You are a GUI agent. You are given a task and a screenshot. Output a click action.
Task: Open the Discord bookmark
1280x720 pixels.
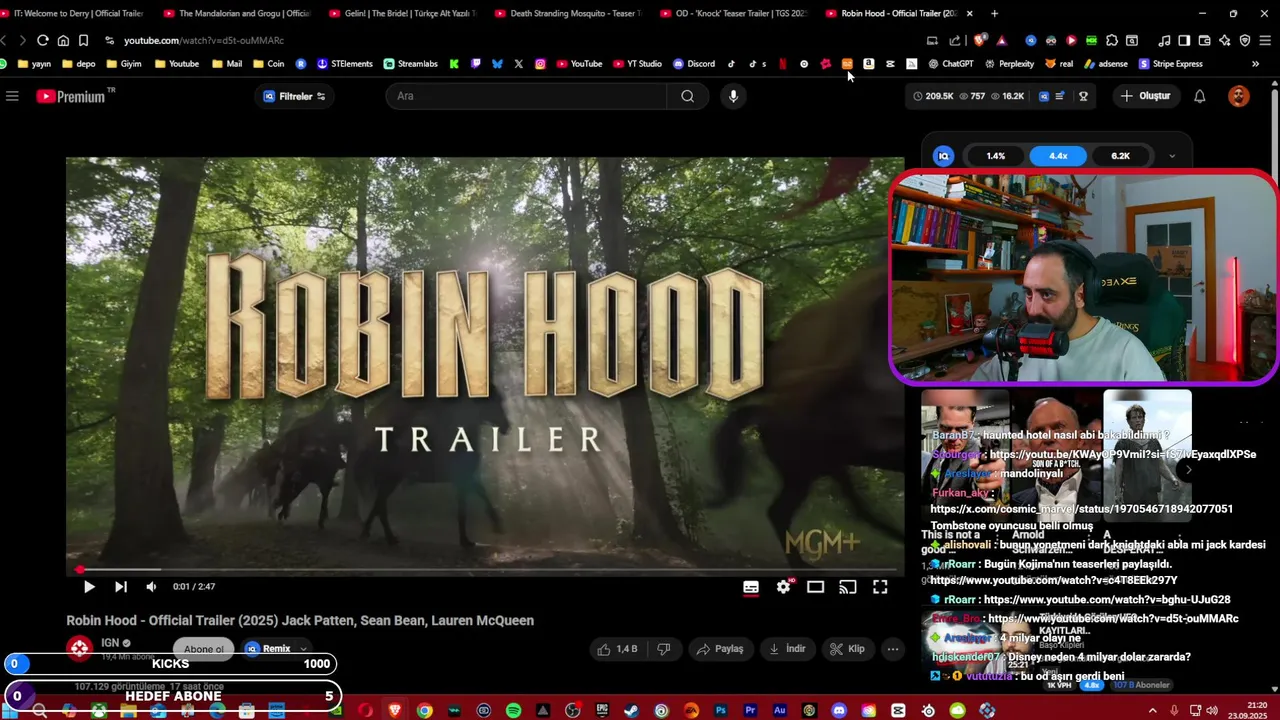pos(694,64)
